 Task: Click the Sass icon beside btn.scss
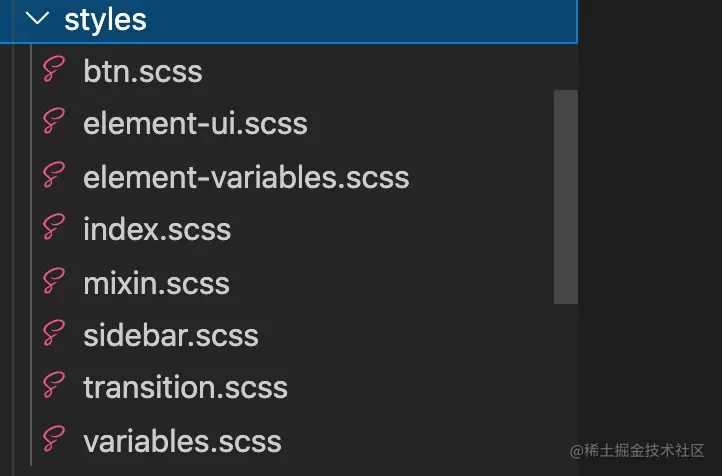click(x=53, y=71)
